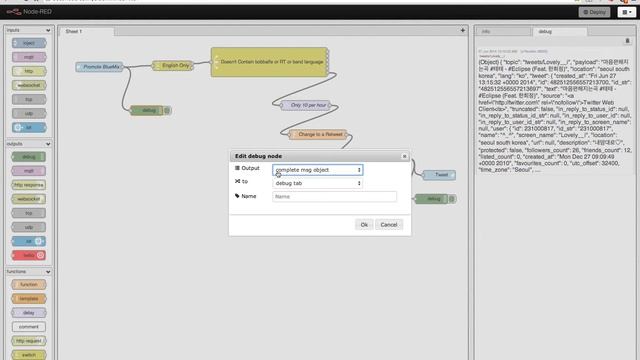Select the tcp node under inputs
Viewport: 640px width, 360px height.
click(x=29, y=99)
